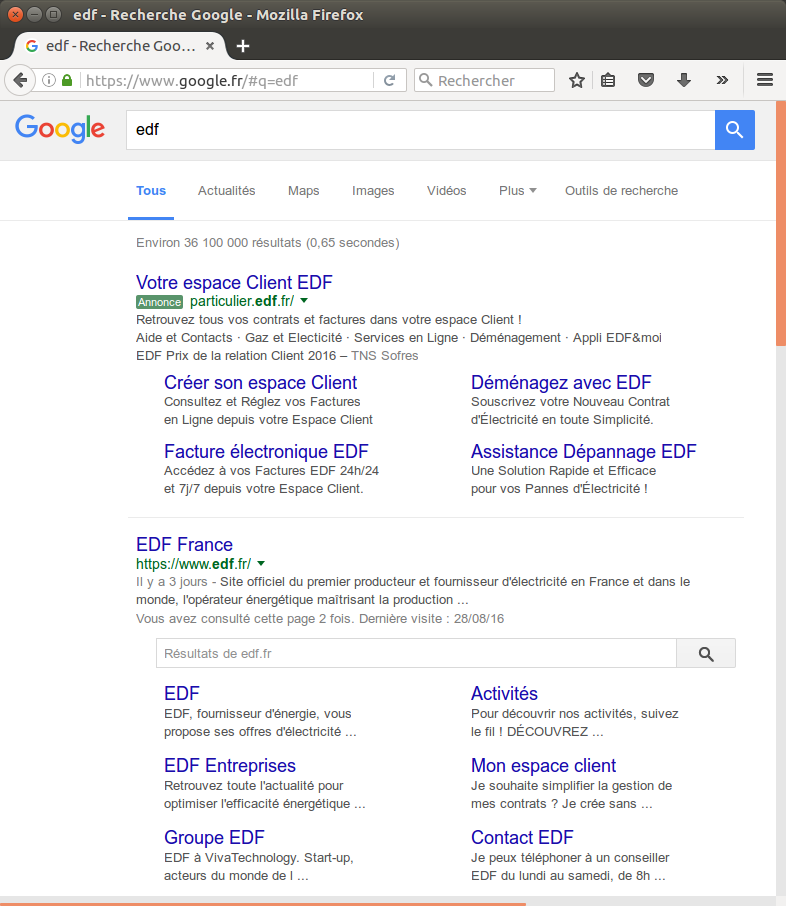
Task: Click the Google logo
Action: coord(60,128)
